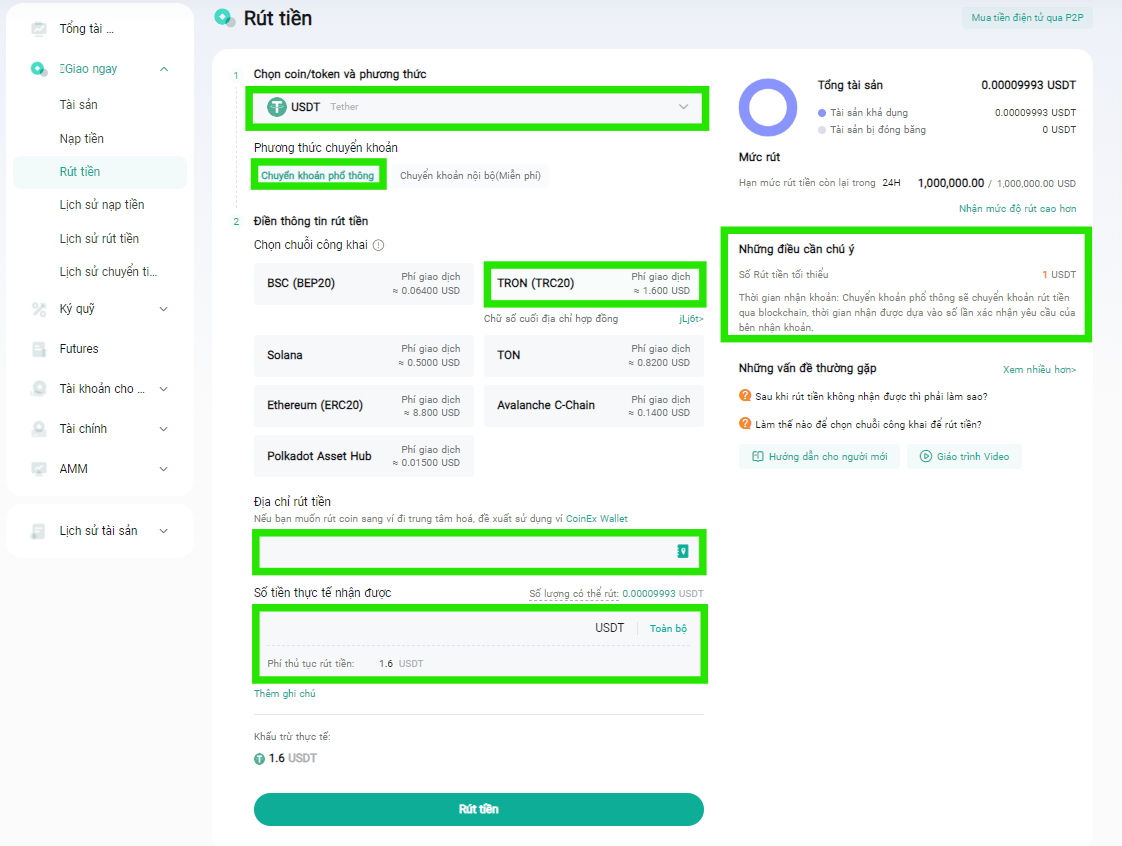1122x846 pixels.
Task: Choose TRON (TRC20) network
Action: pos(594,283)
